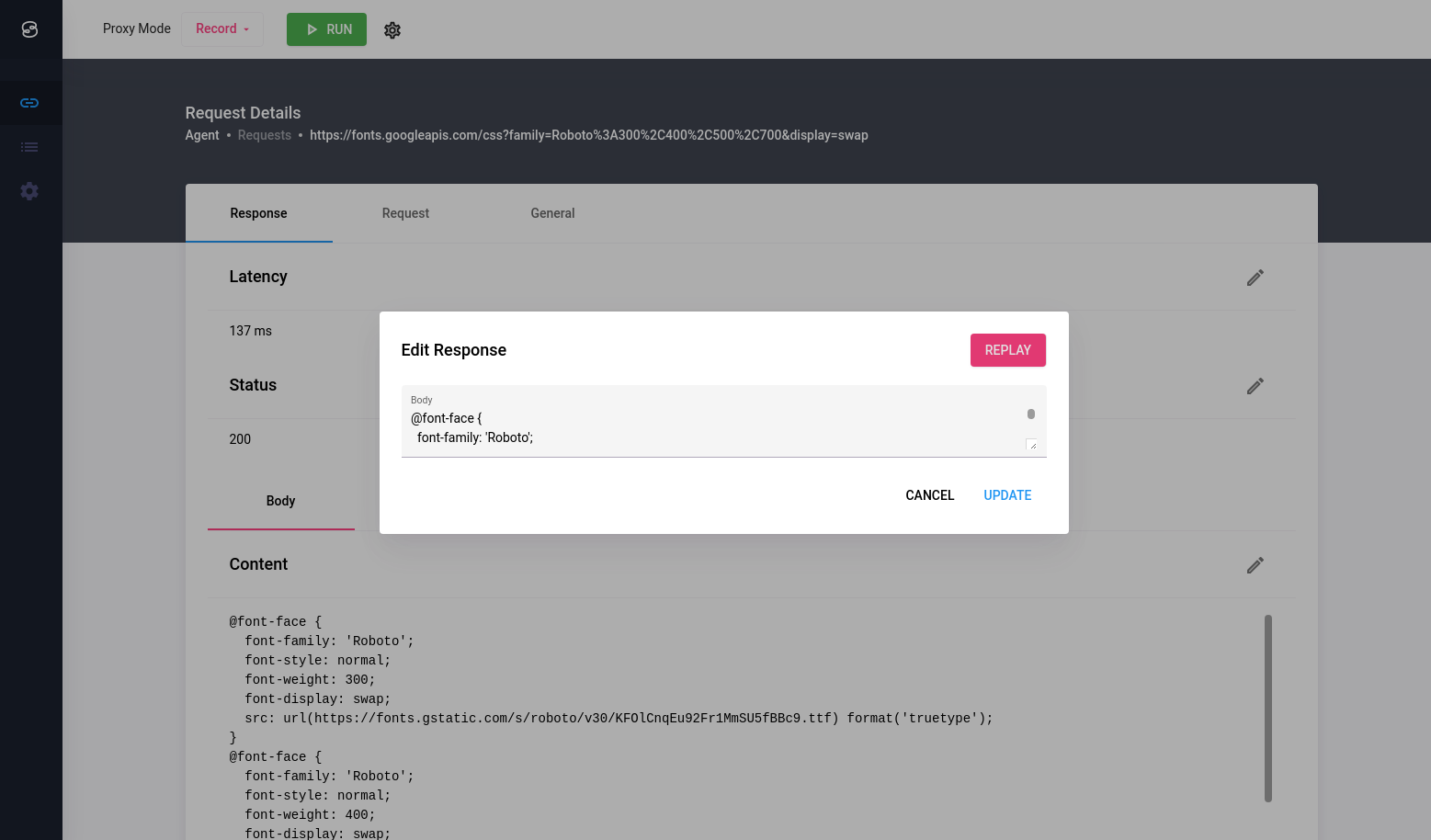
Task: Open the sidebar settings gear icon
Action: click(29, 191)
